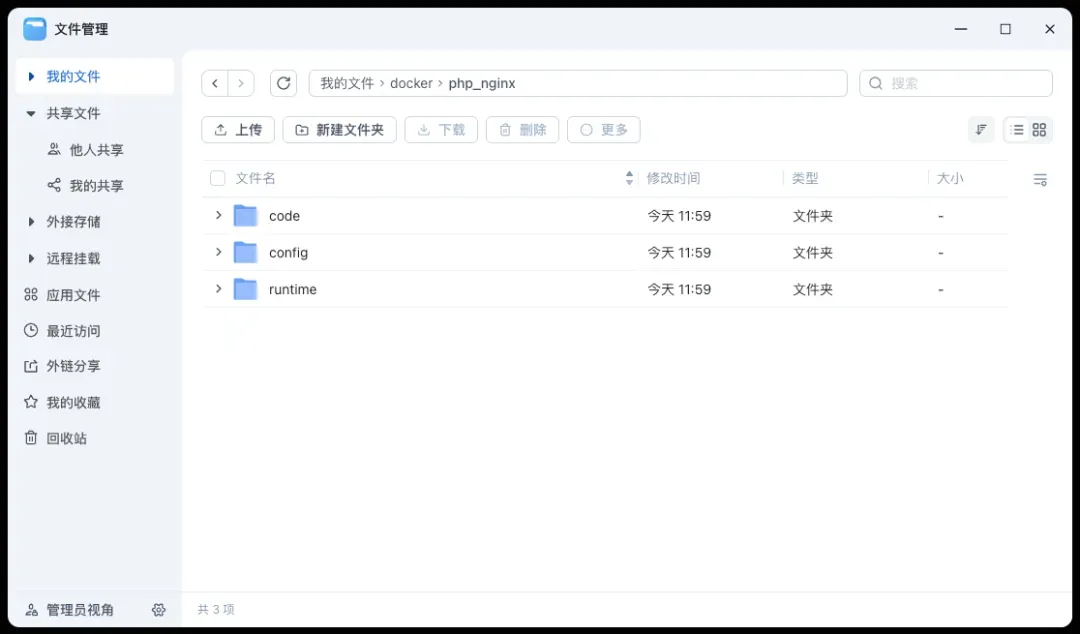Collapse the 共享文件 sidebar section
Viewport: 1080px width, 634px height.
pyautogui.click(x=31, y=114)
